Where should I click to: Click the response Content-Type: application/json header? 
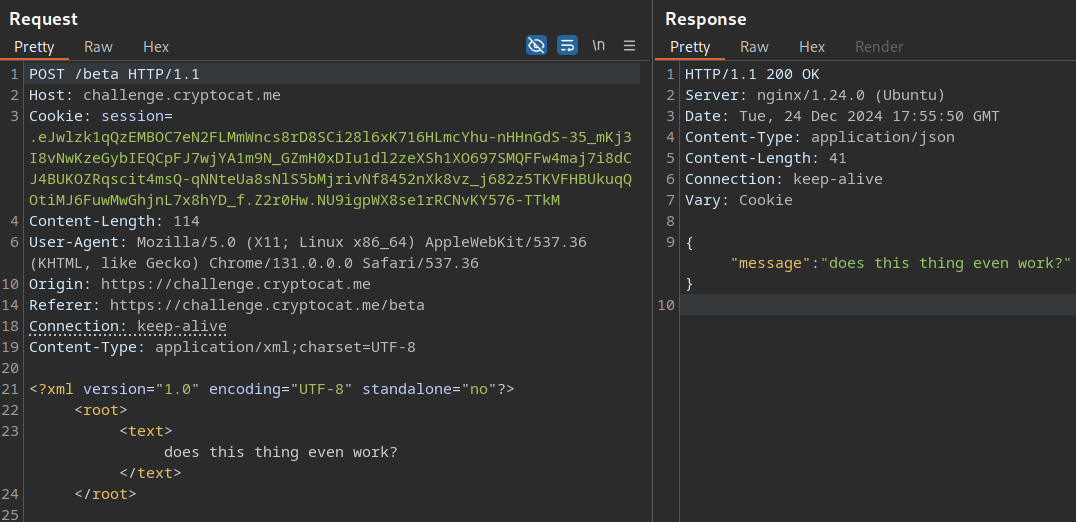(819, 137)
